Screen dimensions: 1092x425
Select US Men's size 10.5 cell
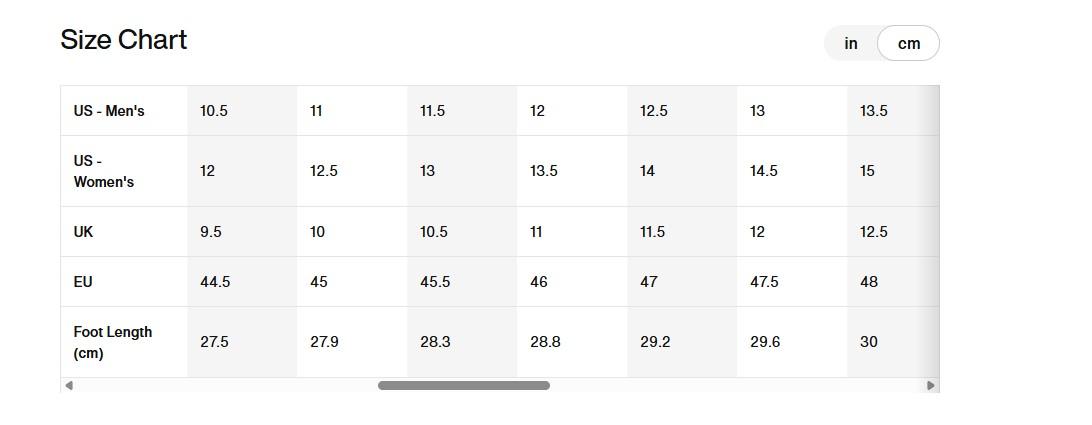click(x=214, y=111)
